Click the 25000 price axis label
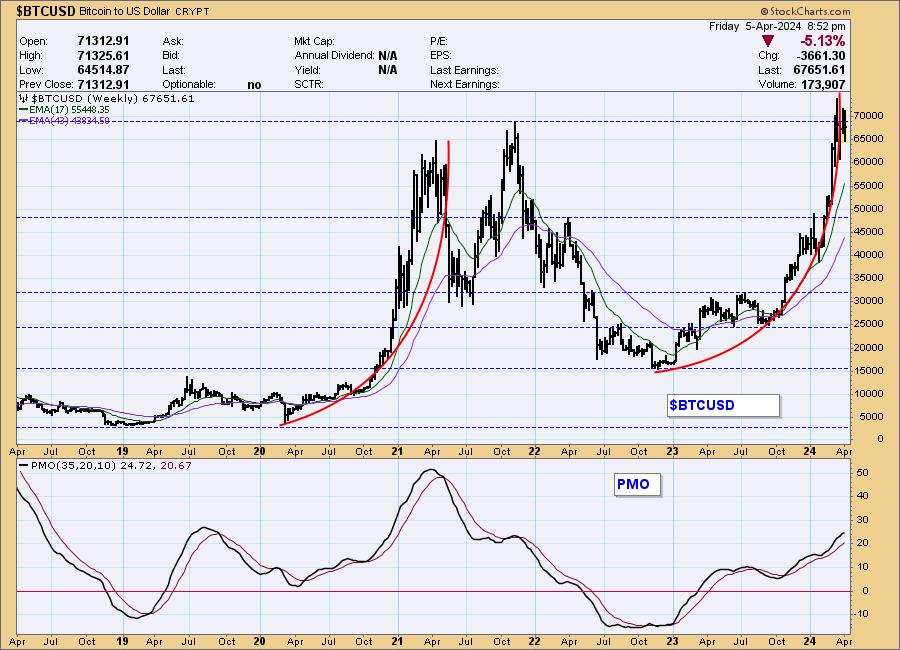This screenshot has width=900, height=650. point(868,324)
